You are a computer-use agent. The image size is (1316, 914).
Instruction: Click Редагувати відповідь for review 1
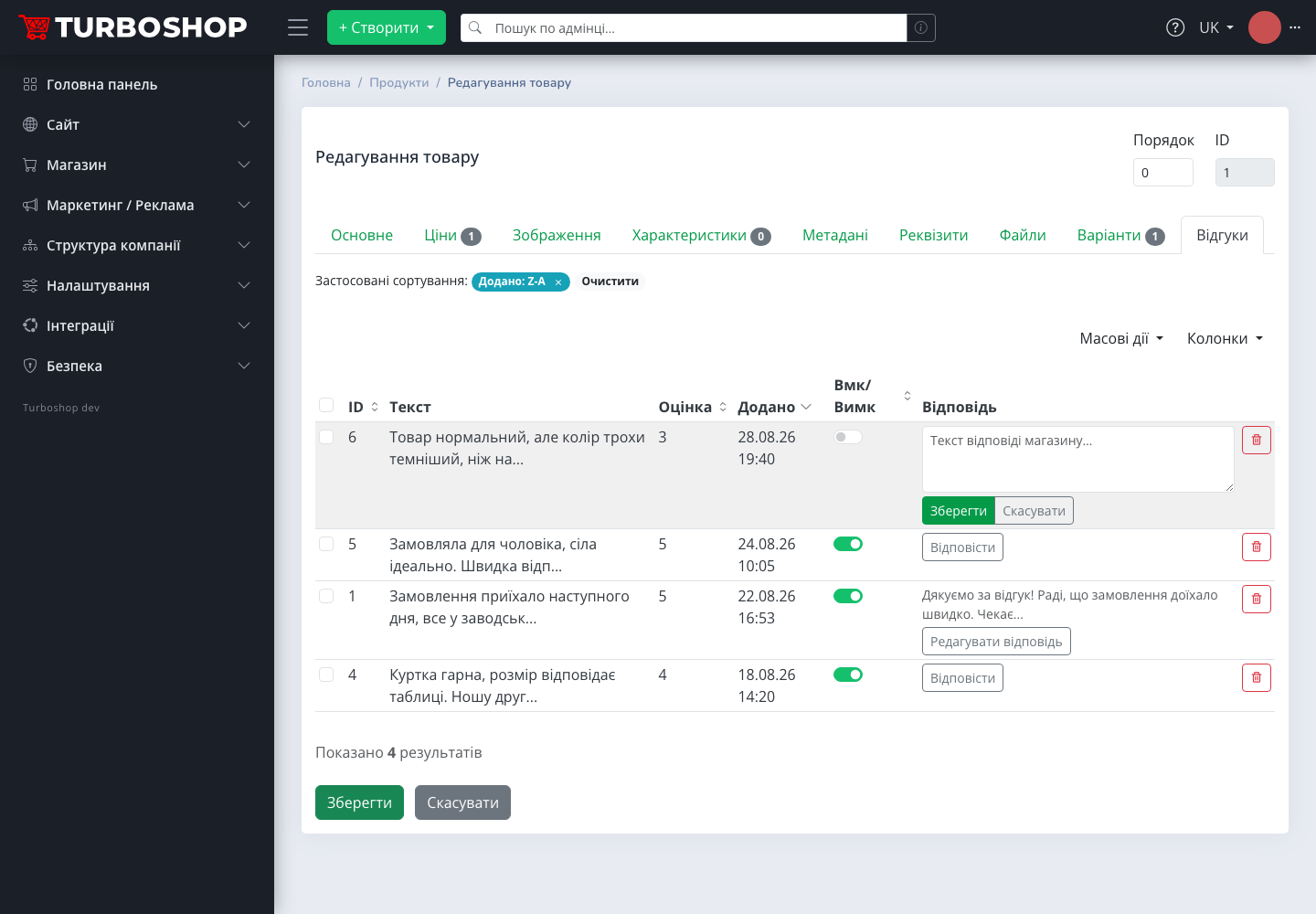point(996,642)
